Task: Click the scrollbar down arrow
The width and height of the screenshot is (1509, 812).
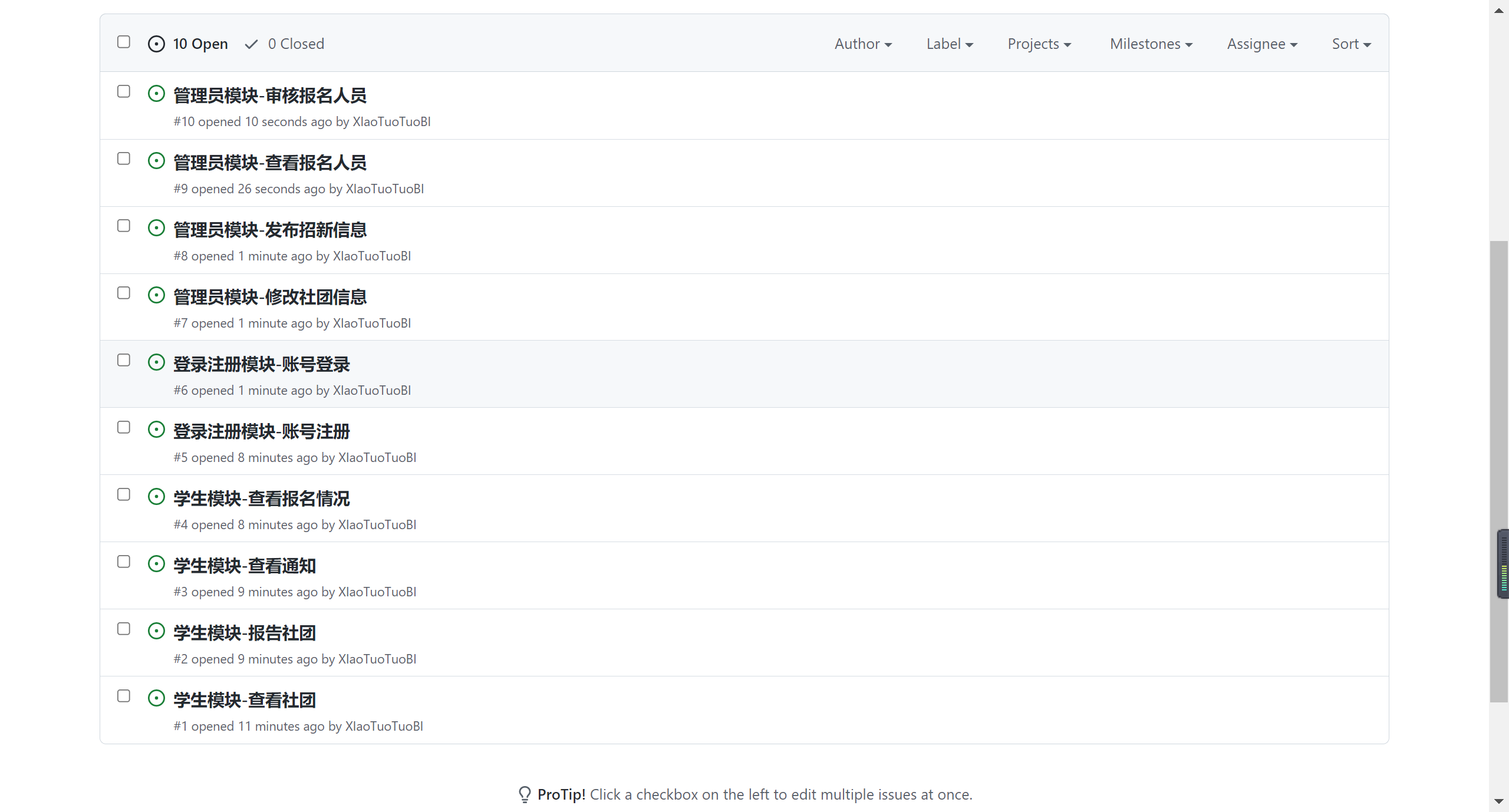Action: 1499,801
